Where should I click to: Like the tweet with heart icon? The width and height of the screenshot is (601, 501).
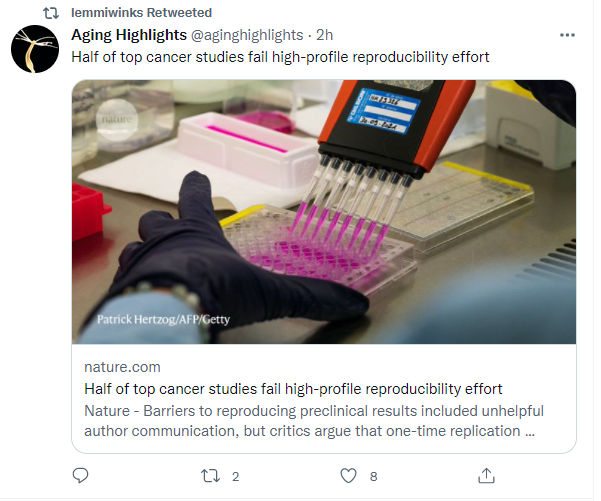point(349,476)
